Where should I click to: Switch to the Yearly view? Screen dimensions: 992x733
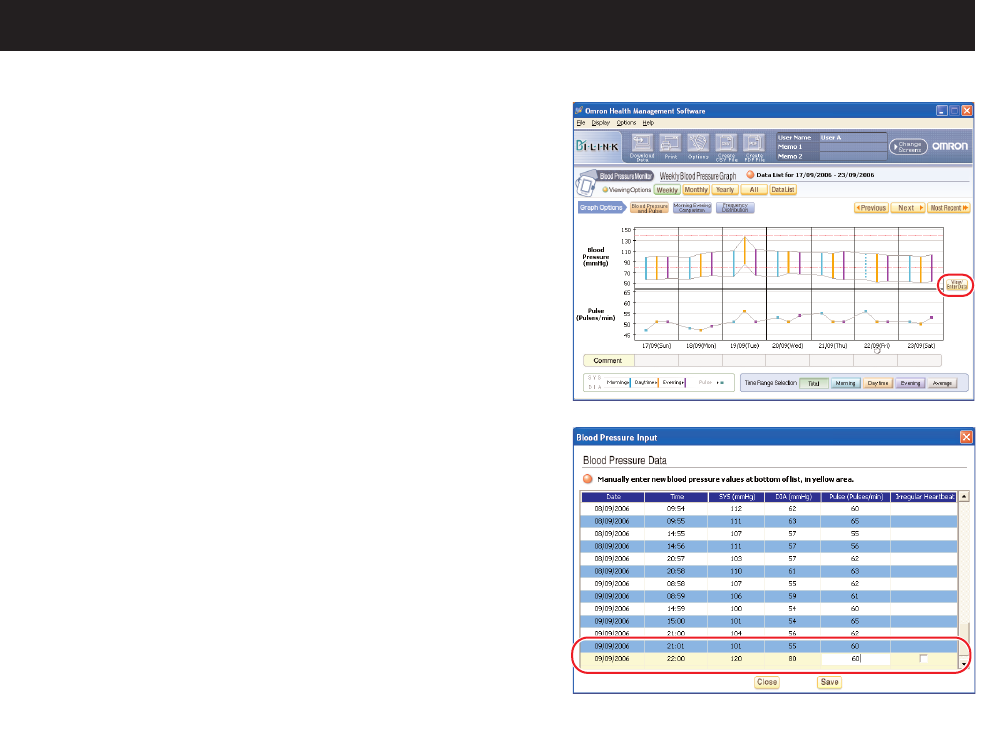point(725,190)
